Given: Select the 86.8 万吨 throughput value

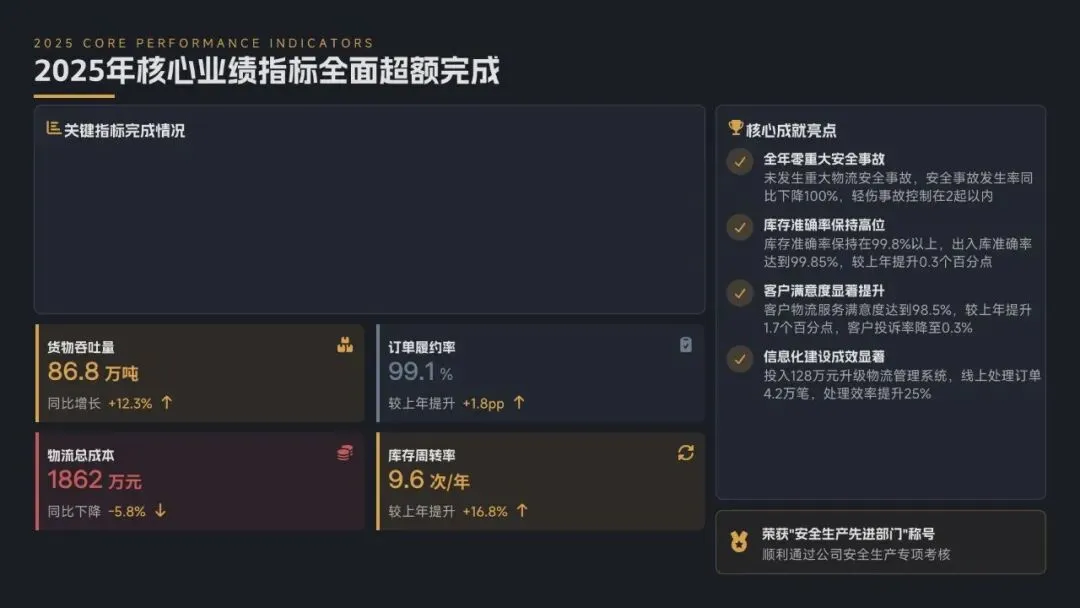Looking at the screenshot, I should 93,372.
